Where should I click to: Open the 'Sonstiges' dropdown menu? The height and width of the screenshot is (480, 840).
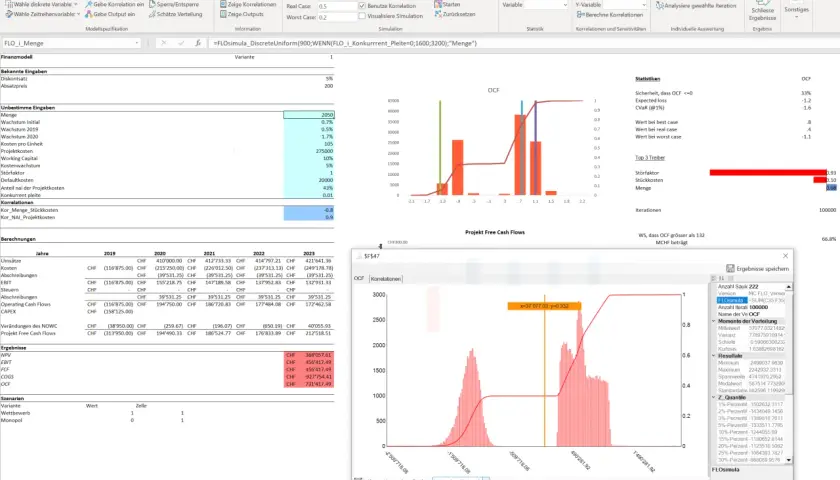coord(797,11)
